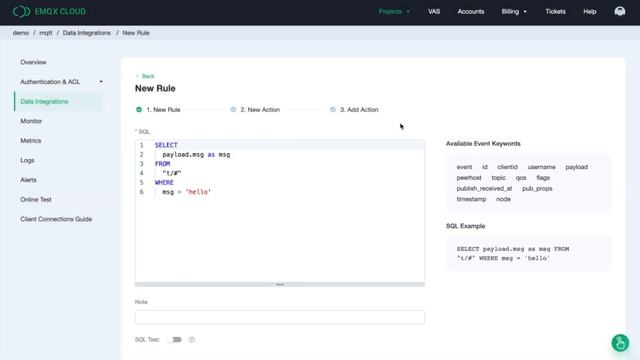The width and height of the screenshot is (640, 360).
Task: Open the Billing dropdown menu
Action: coord(514,11)
